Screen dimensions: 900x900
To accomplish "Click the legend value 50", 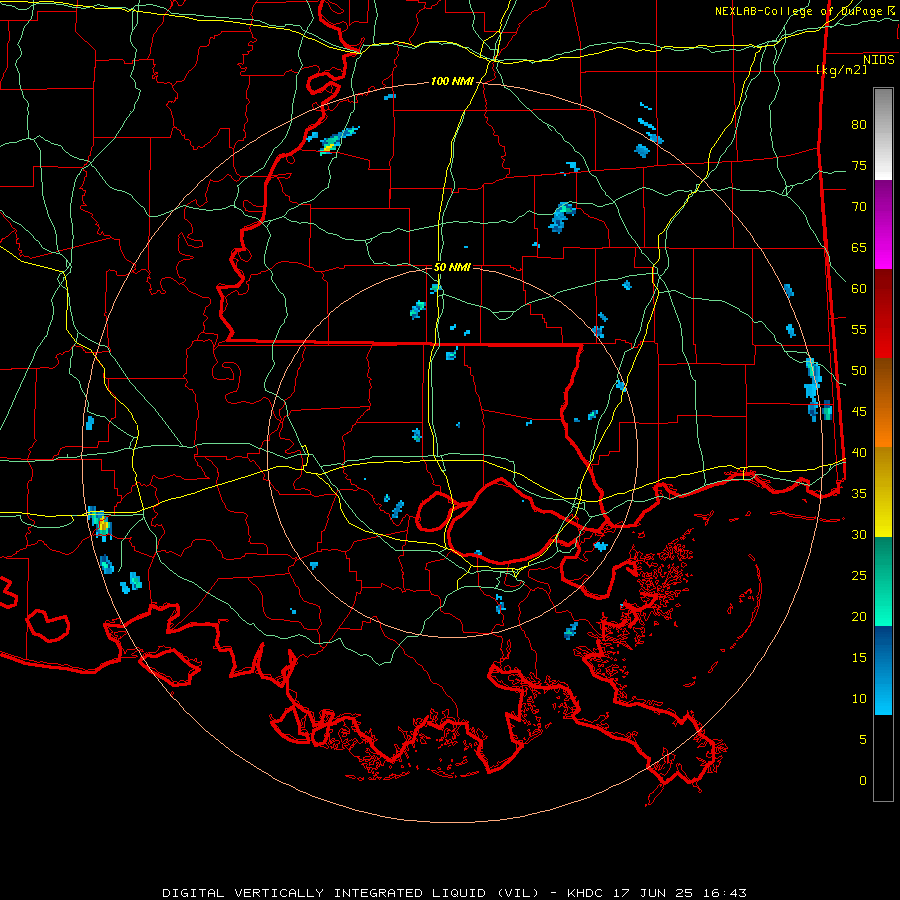I will (859, 371).
